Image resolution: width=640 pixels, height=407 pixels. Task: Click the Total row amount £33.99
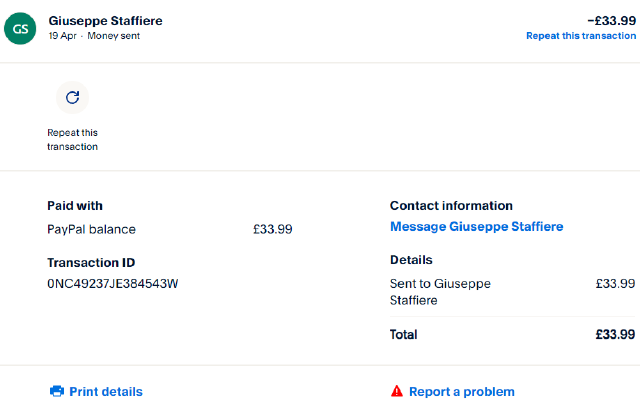(x=615, y=334)
